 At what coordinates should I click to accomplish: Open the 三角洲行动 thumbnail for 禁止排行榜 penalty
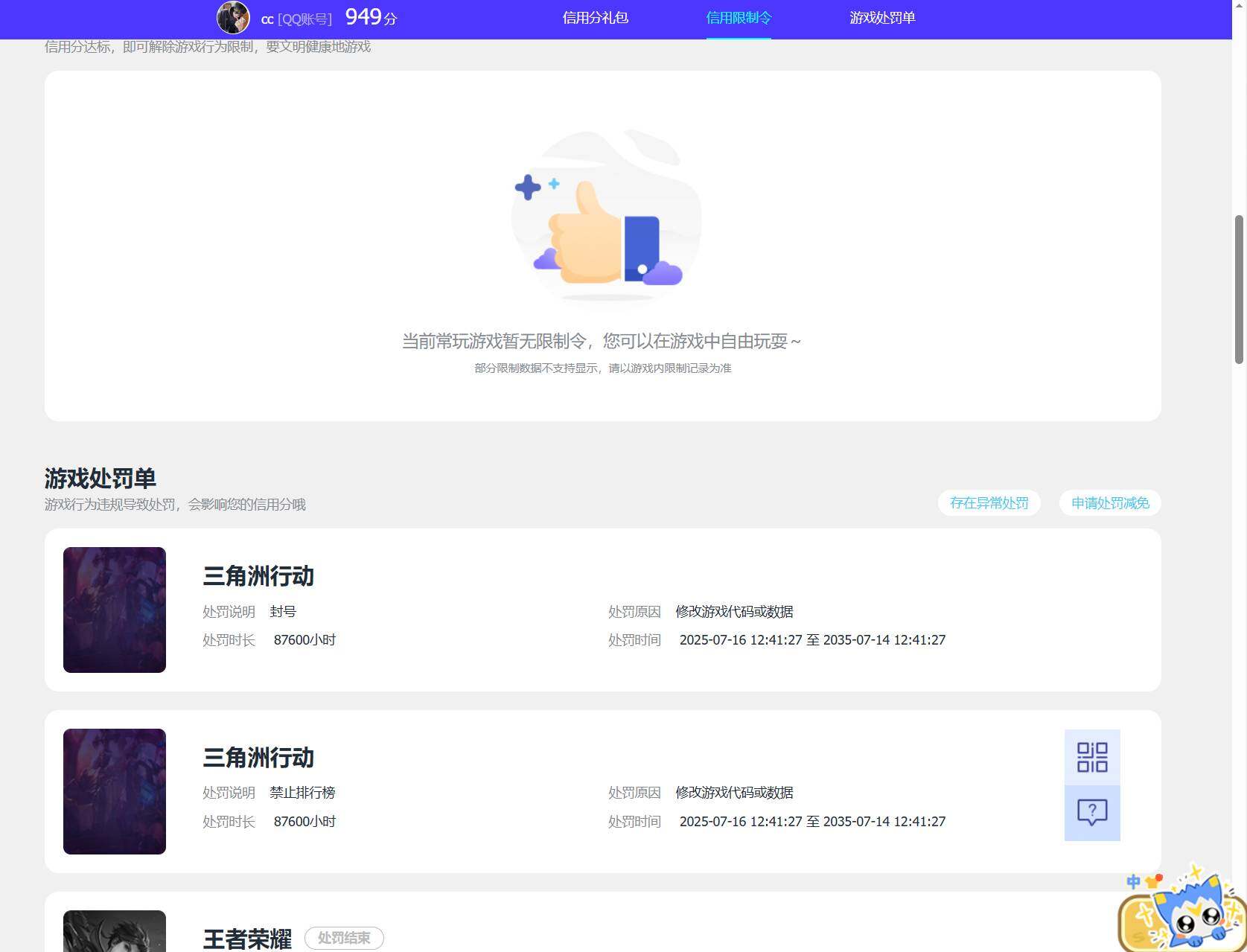[115, 791]
